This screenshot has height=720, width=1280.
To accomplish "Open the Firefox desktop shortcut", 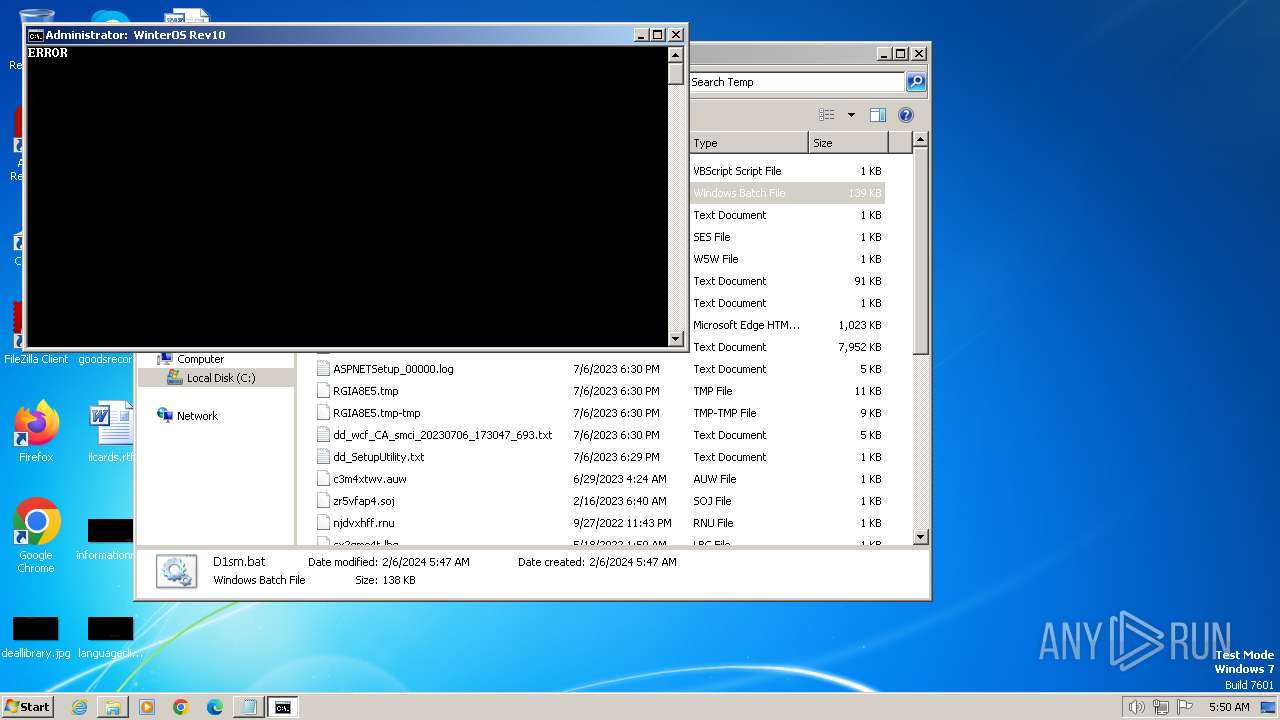I will click(36, 431).
